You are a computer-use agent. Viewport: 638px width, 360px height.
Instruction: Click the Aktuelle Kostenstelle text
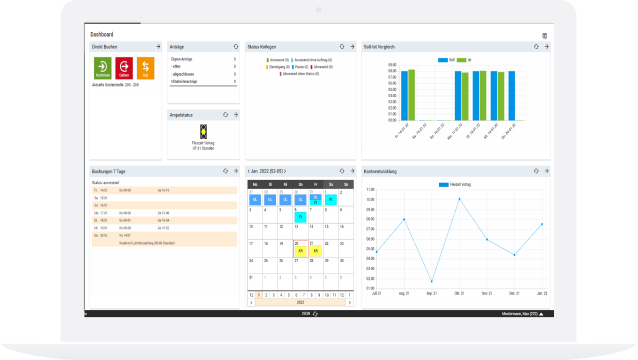(116, 85)
